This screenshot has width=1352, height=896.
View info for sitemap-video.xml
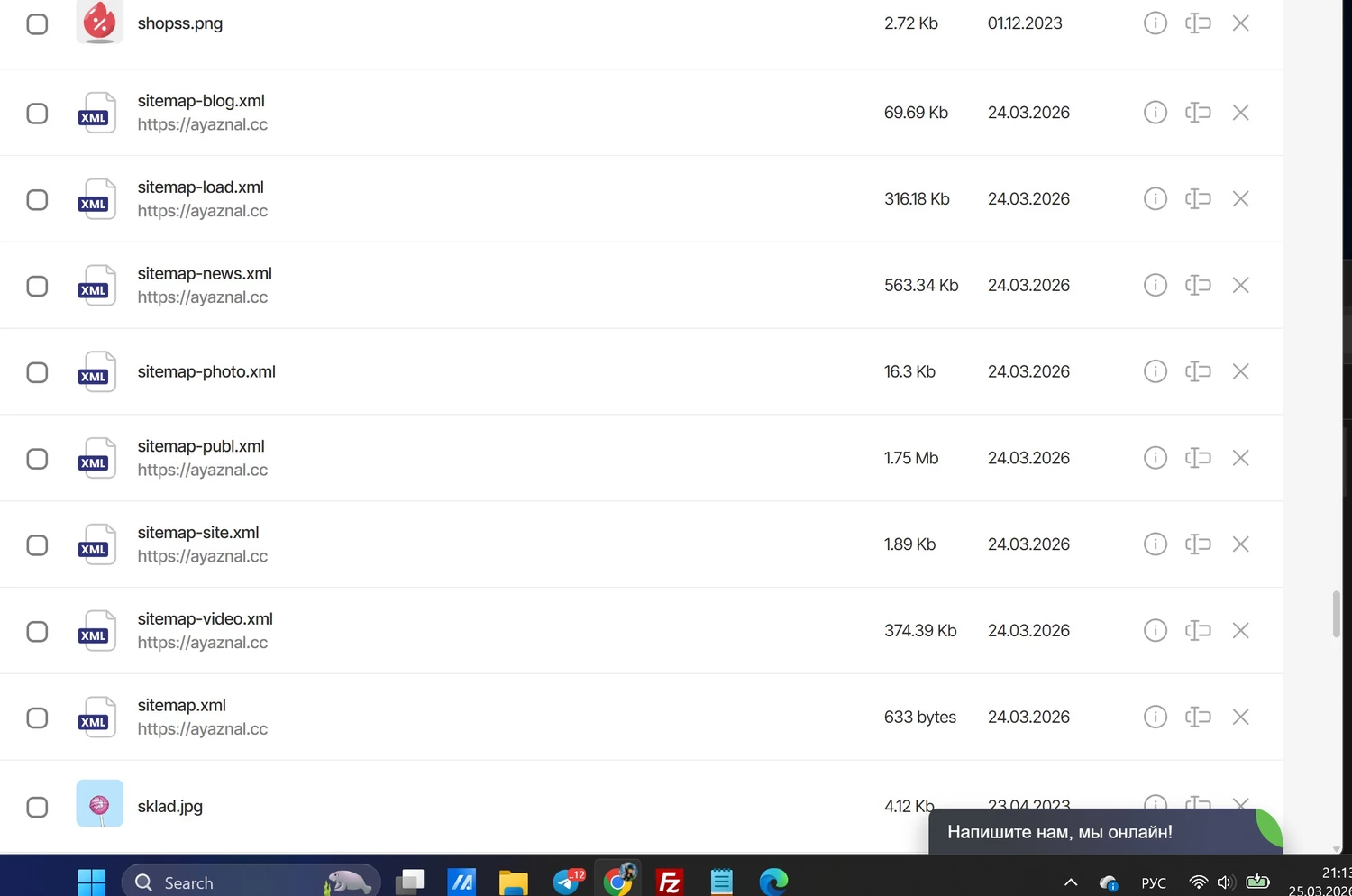click(1155, 631)
